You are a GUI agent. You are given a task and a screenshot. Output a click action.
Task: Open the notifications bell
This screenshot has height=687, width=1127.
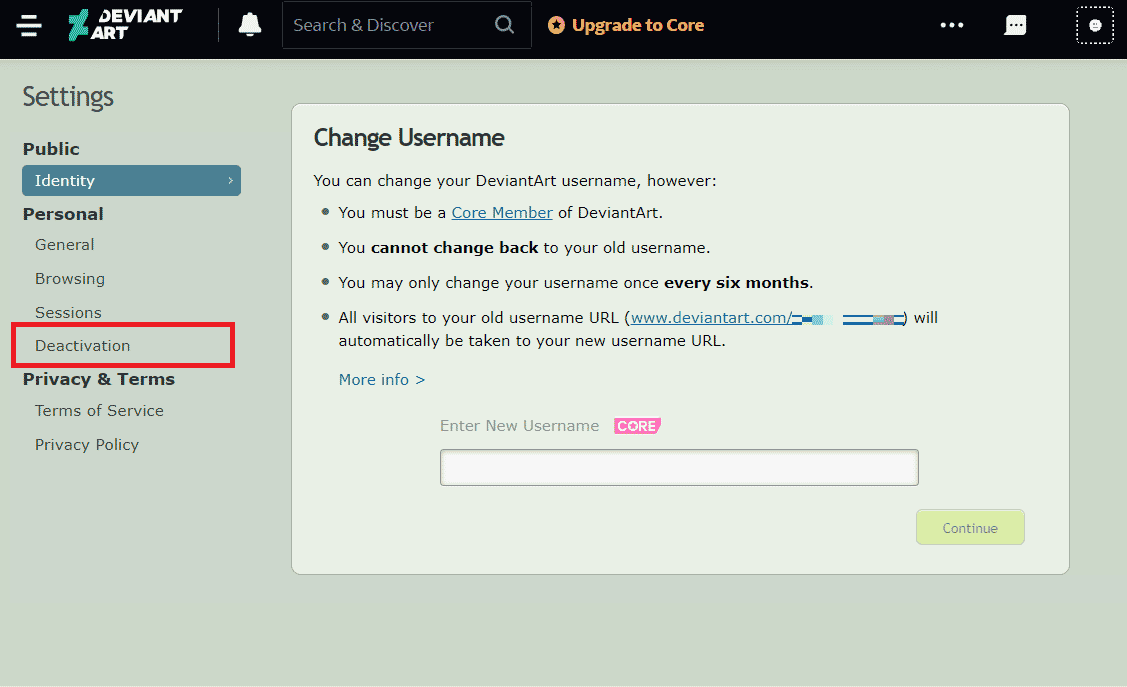click(x=250, y=25)
